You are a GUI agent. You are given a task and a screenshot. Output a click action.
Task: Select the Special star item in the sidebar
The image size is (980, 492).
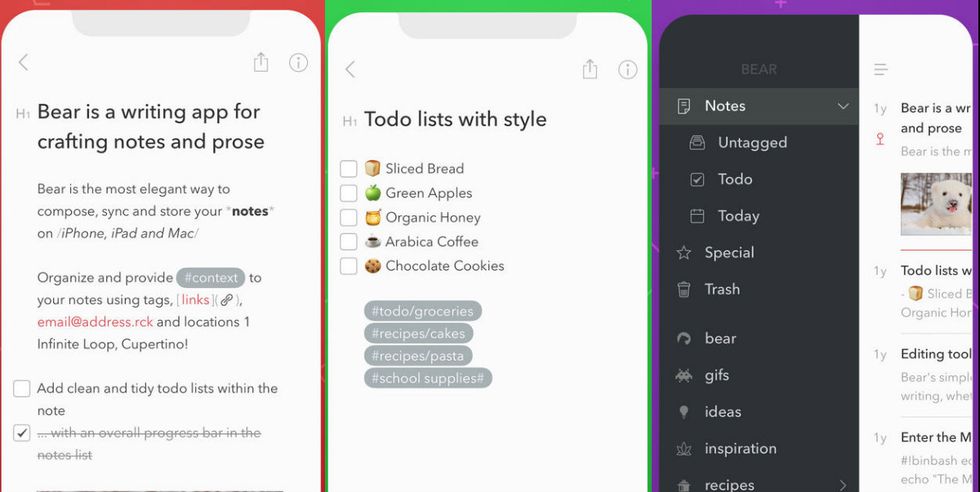pyautogui.click(x=728, y=252)
